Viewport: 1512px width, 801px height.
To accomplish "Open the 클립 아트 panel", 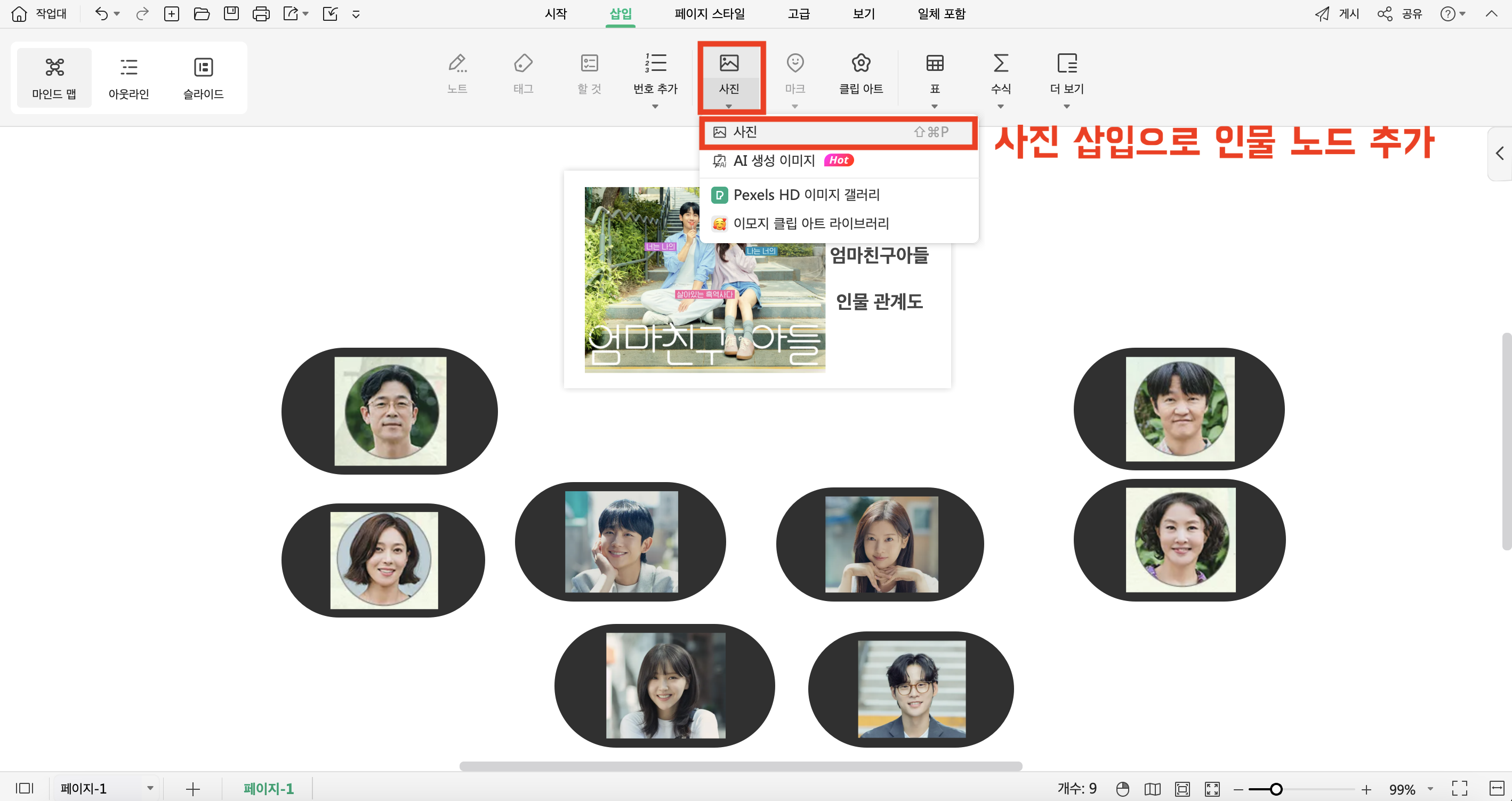I will pyautogui.click(x=860, y=74).
